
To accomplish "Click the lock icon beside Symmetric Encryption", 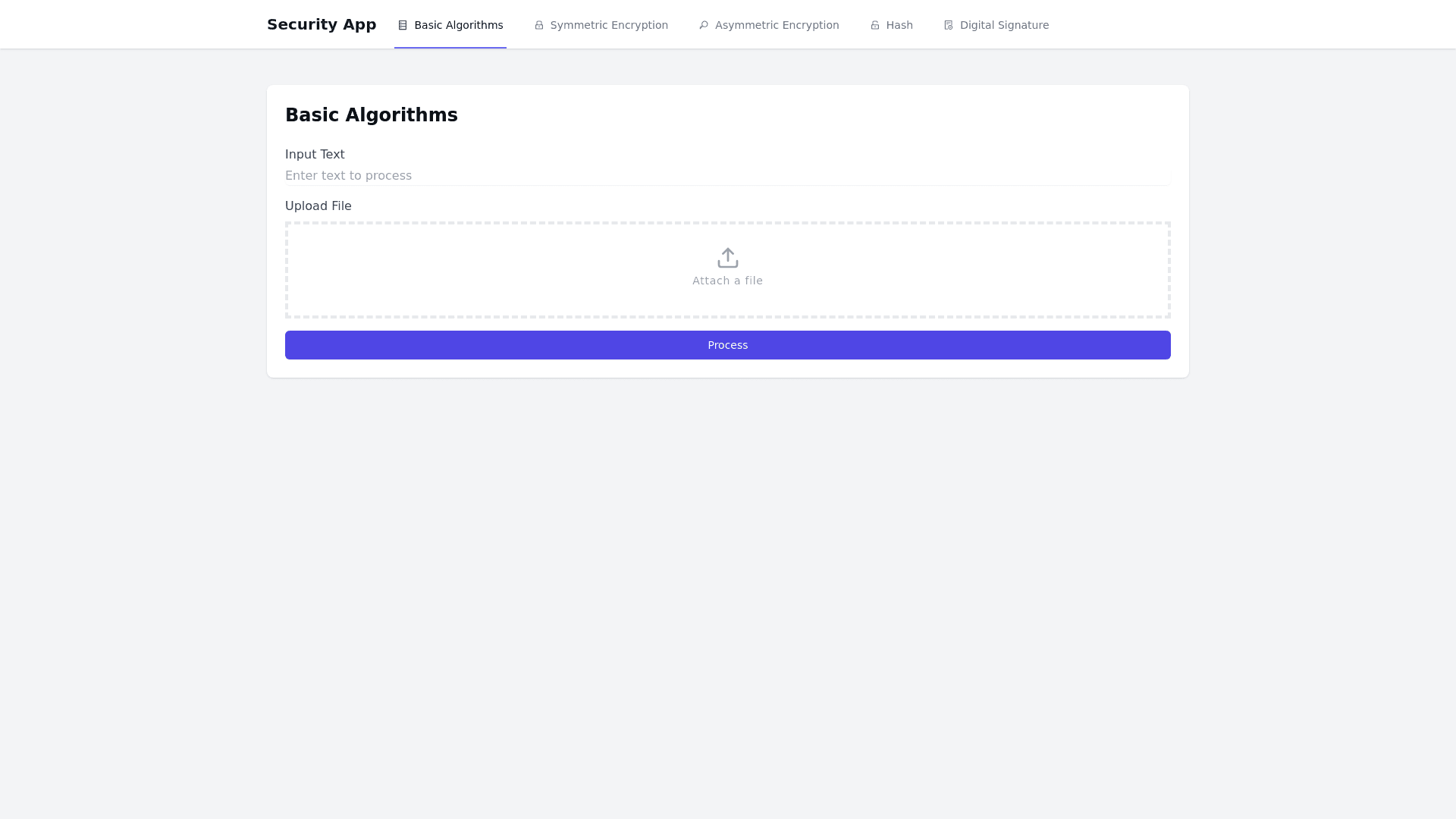I will click(539, 25).
